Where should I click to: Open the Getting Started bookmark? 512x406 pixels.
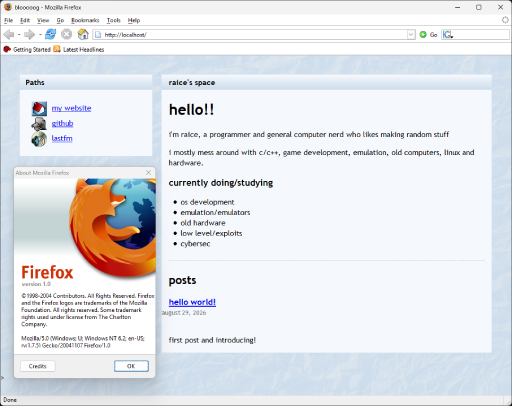[27, 49]
